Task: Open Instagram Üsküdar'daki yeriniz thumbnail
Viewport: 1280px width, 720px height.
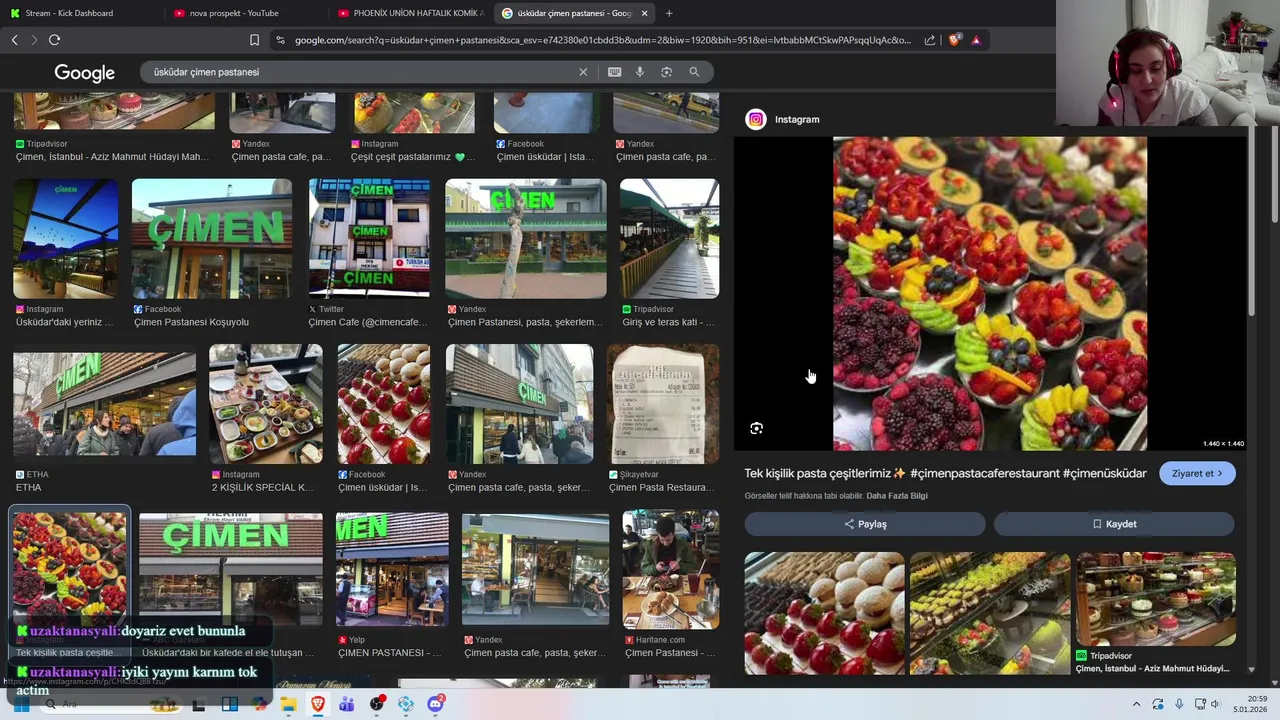Action: 65,239
